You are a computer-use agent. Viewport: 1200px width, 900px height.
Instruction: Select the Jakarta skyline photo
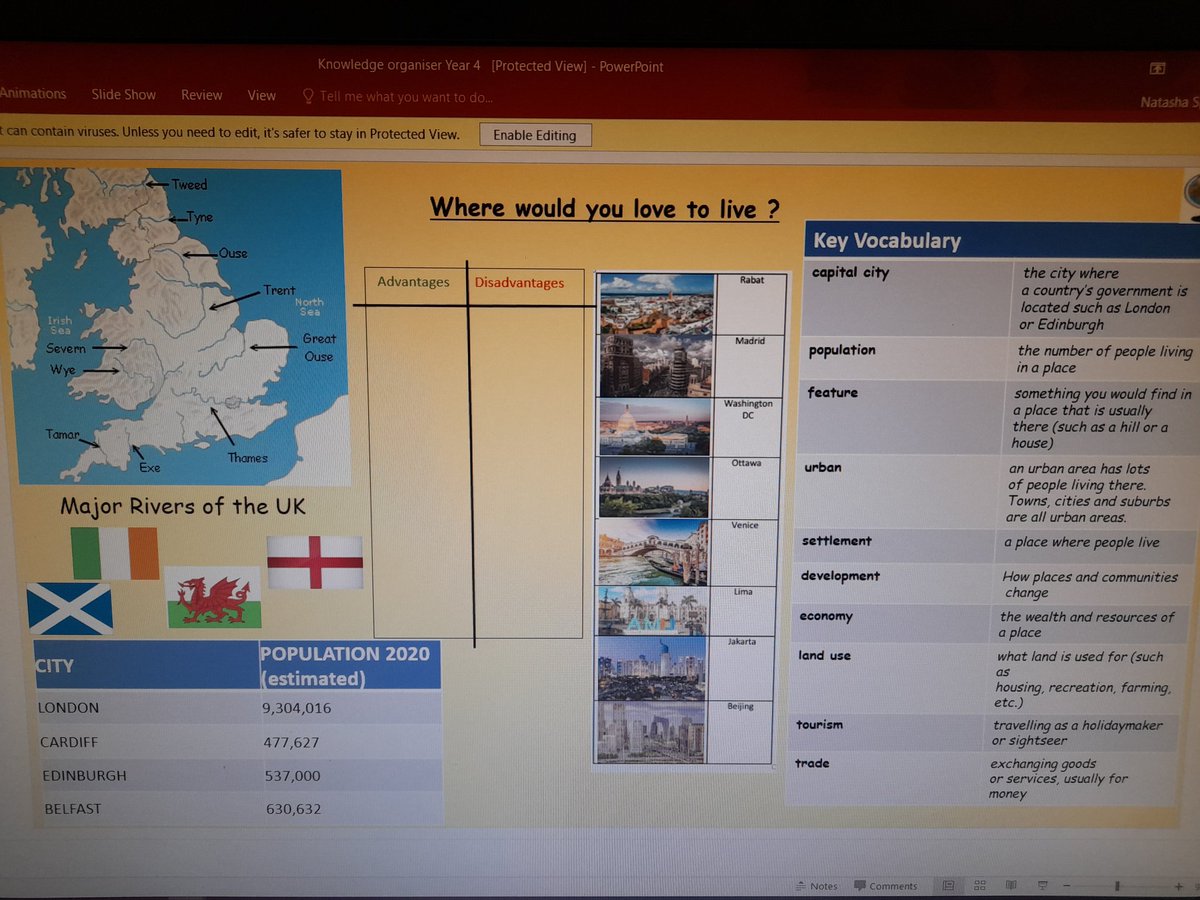[651, 668]
